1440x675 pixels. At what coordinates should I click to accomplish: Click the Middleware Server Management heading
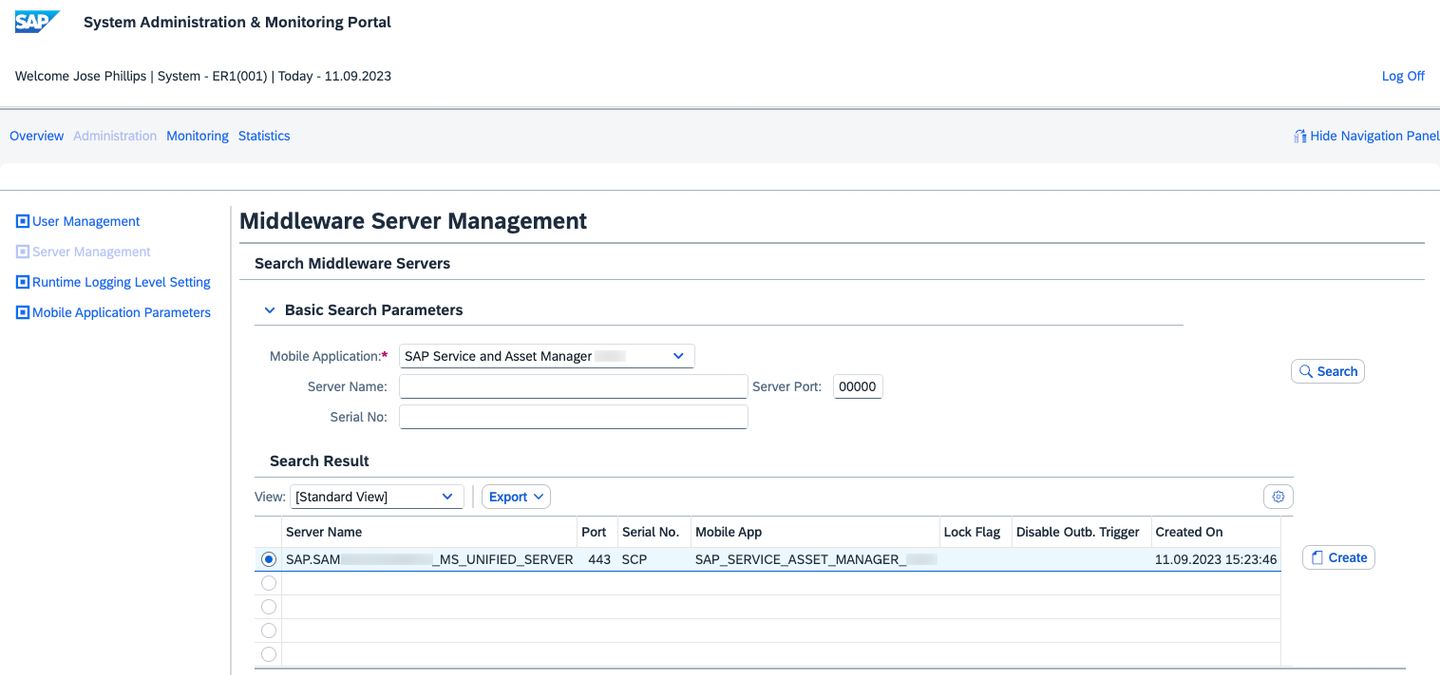tap(413, 221)
